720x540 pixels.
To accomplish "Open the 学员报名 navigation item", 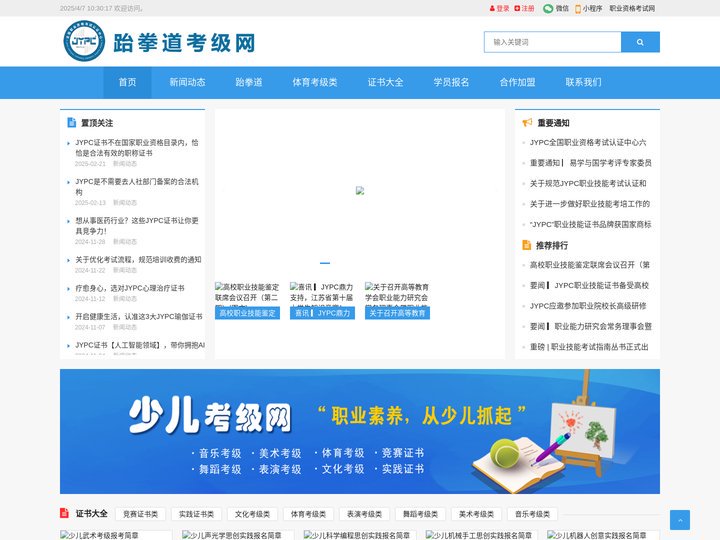I will click(451, 82).
